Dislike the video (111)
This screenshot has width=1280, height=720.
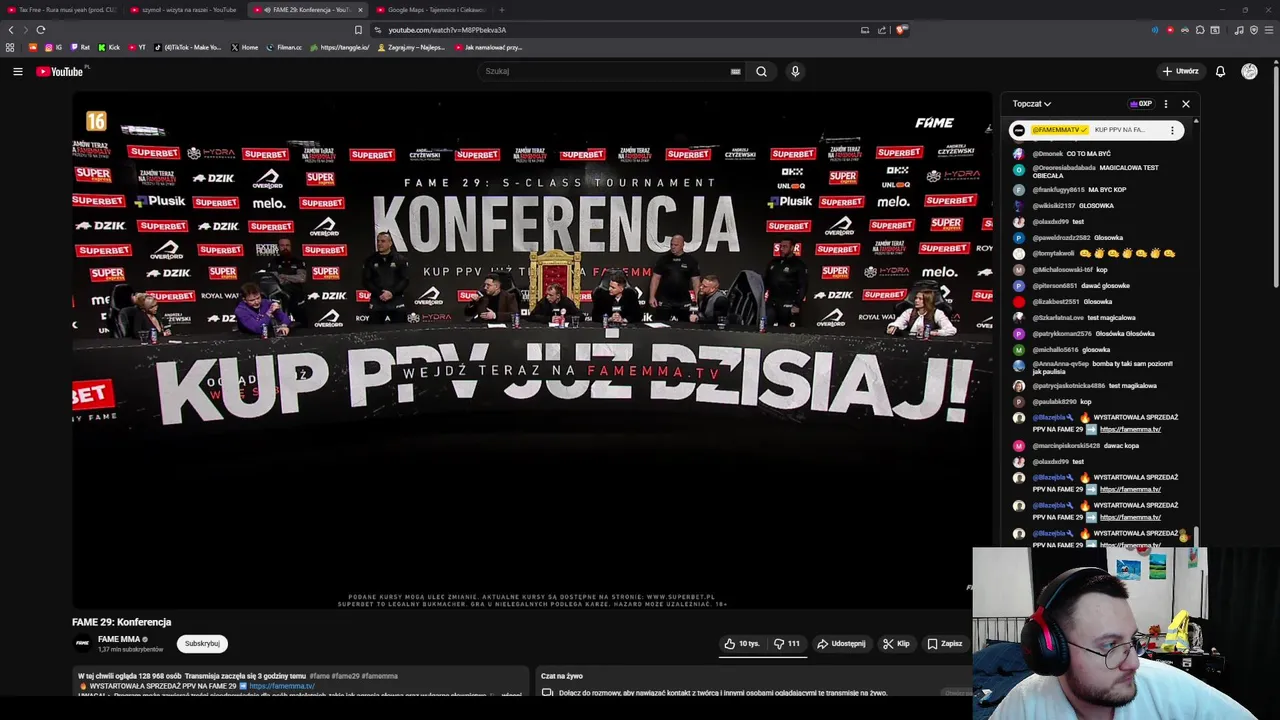(x=788, y=644)
